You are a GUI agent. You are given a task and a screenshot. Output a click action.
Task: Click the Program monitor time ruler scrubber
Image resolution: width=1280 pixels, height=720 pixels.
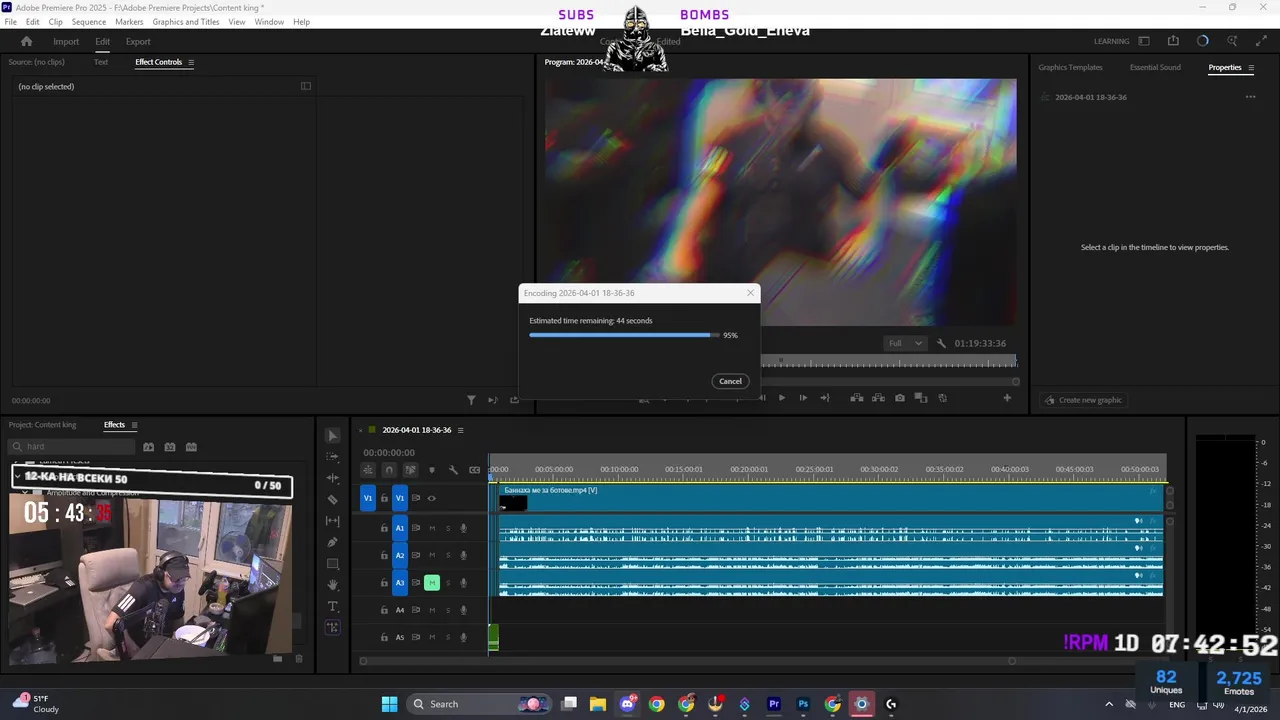(x=889, y=361)
